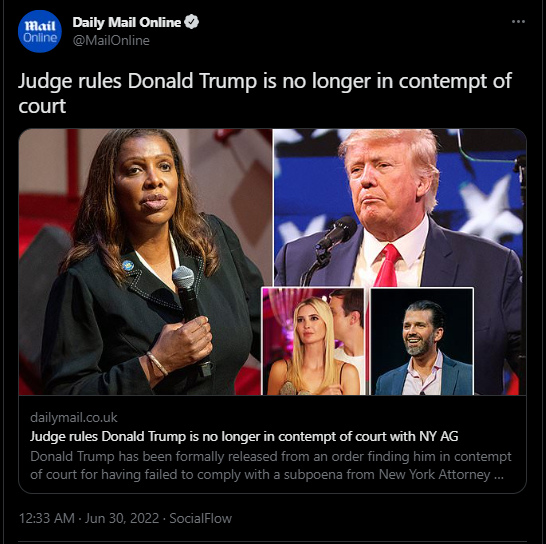View the inset thumbnail of bearded man
Viewport: 546px width, 544px height.
click(x=422, y=341)
